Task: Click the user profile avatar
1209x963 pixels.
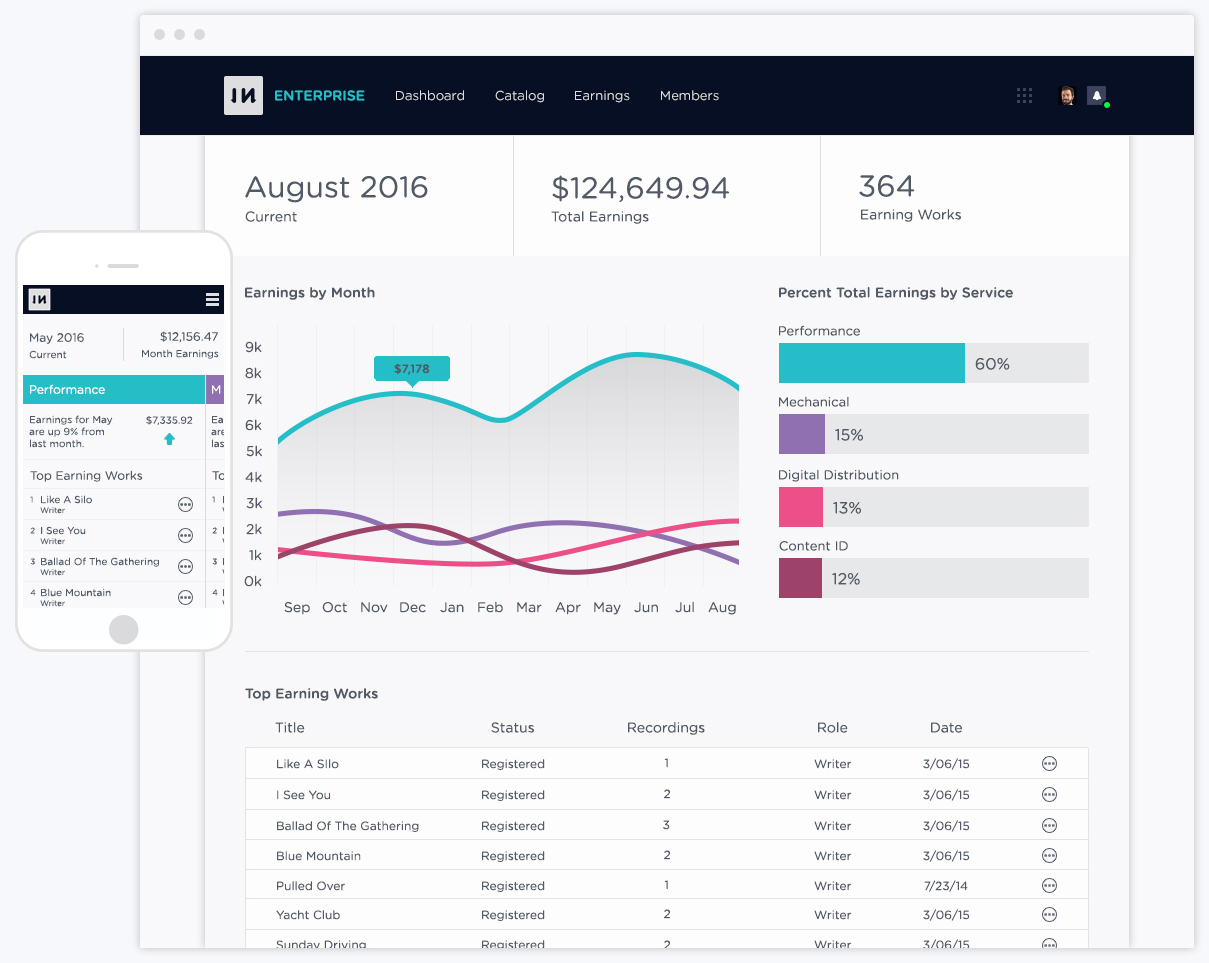Action: tap(1067, 96)
